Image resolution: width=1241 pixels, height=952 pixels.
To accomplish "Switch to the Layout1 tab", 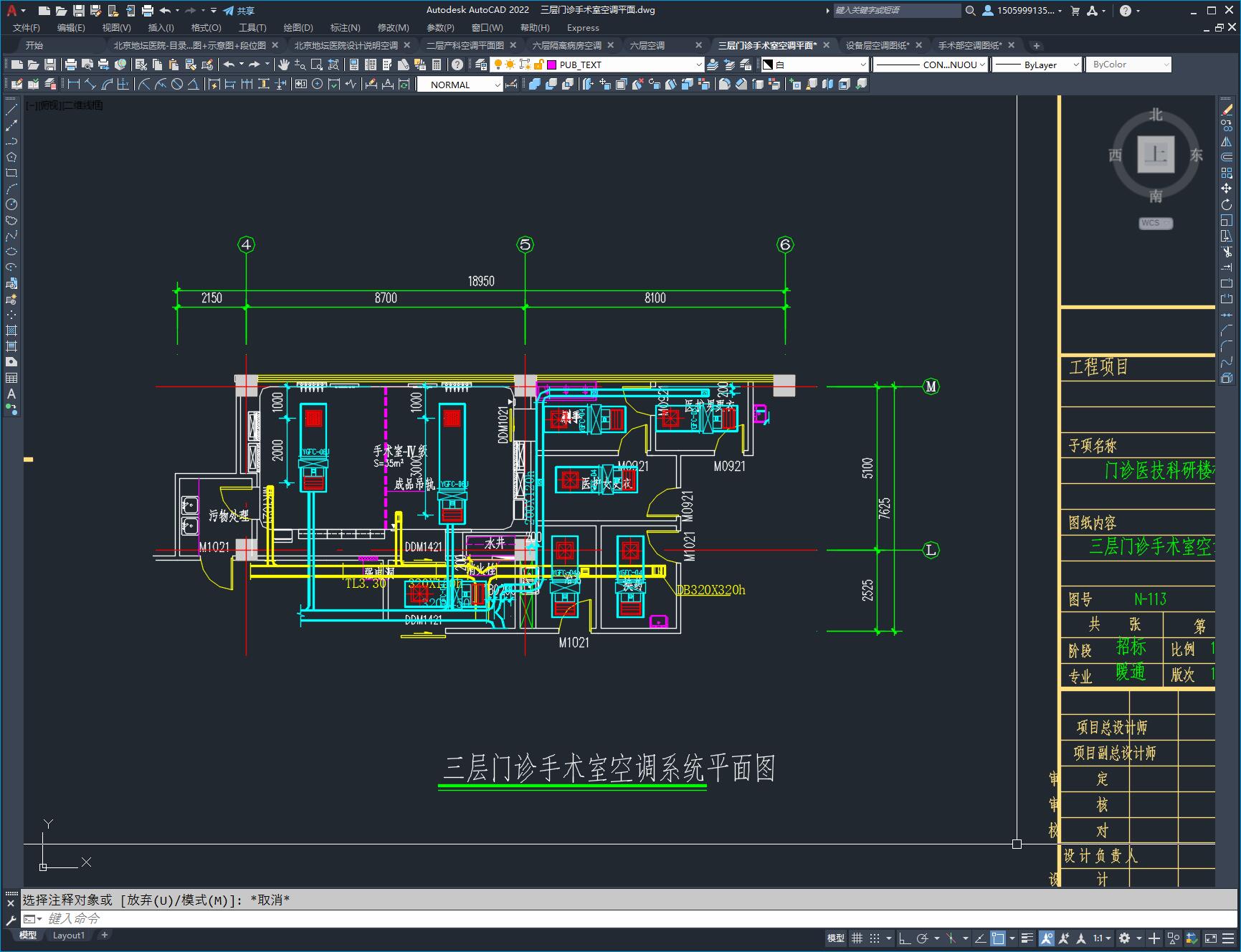I will point(68,936).
